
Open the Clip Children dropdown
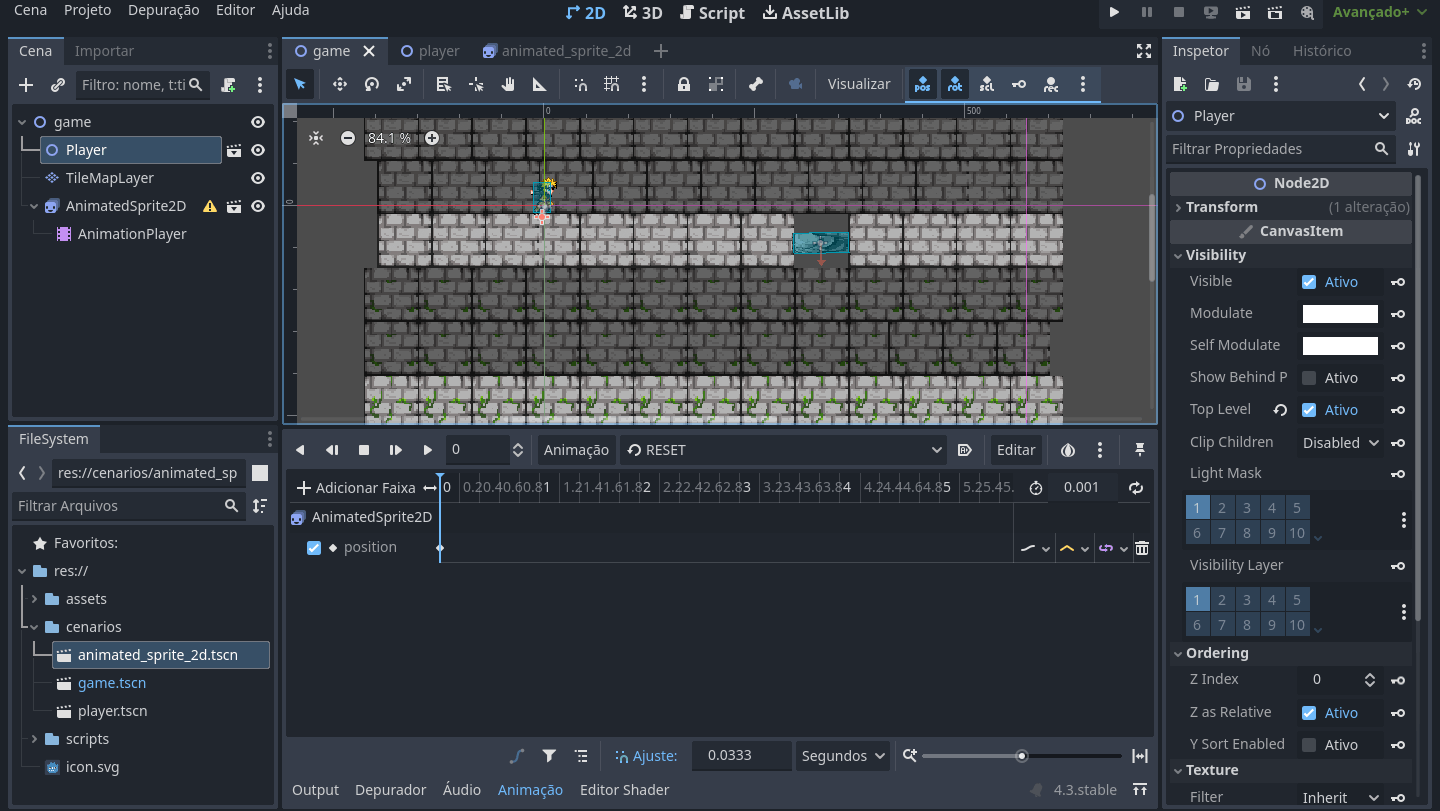pos(1341,442)
